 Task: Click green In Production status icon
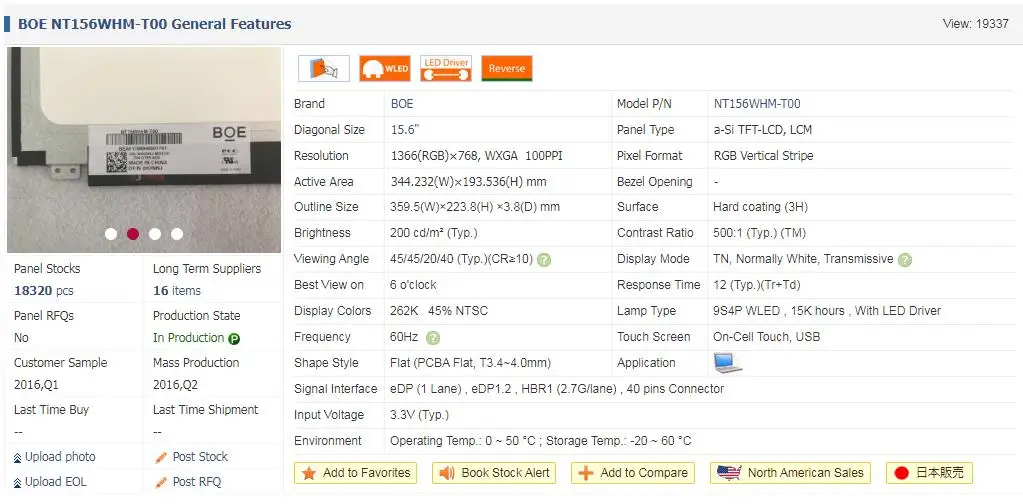click(x=234, y=338)
